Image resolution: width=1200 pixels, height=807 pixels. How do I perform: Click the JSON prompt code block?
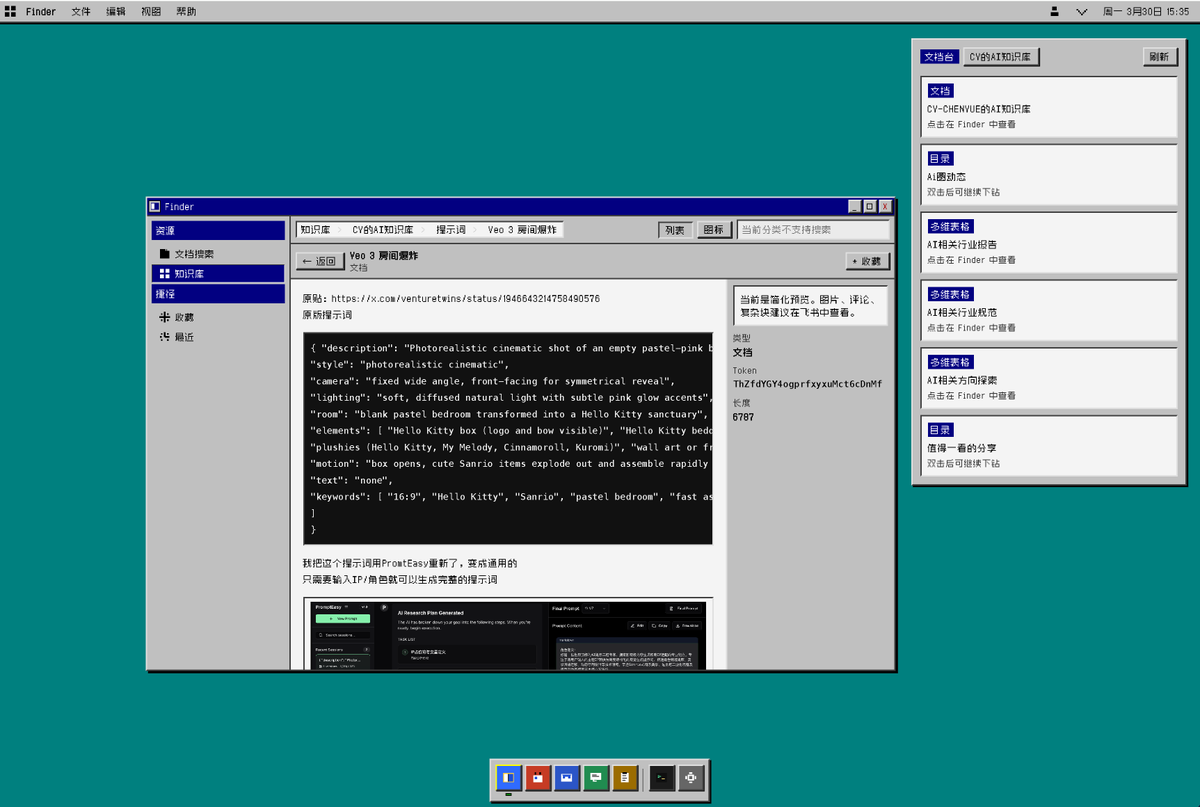508,438
